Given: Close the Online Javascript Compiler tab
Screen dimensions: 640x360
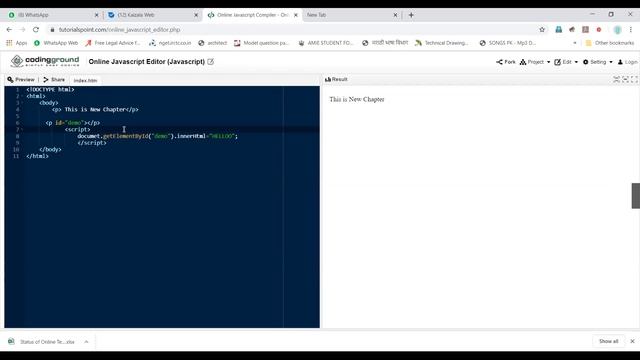Looking at the screenshot, I should point(296,15).
